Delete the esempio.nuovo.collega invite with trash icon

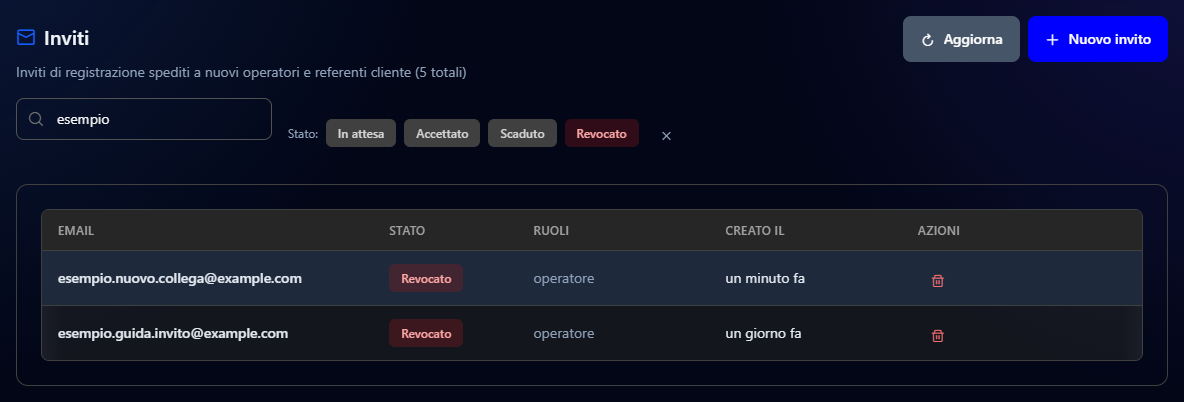point(937,280)
